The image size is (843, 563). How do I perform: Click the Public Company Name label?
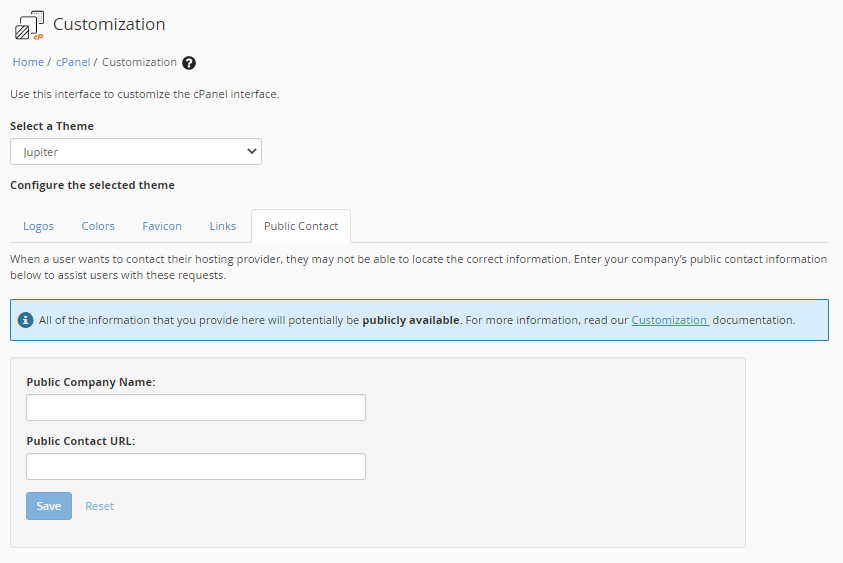tap(91, 382)
